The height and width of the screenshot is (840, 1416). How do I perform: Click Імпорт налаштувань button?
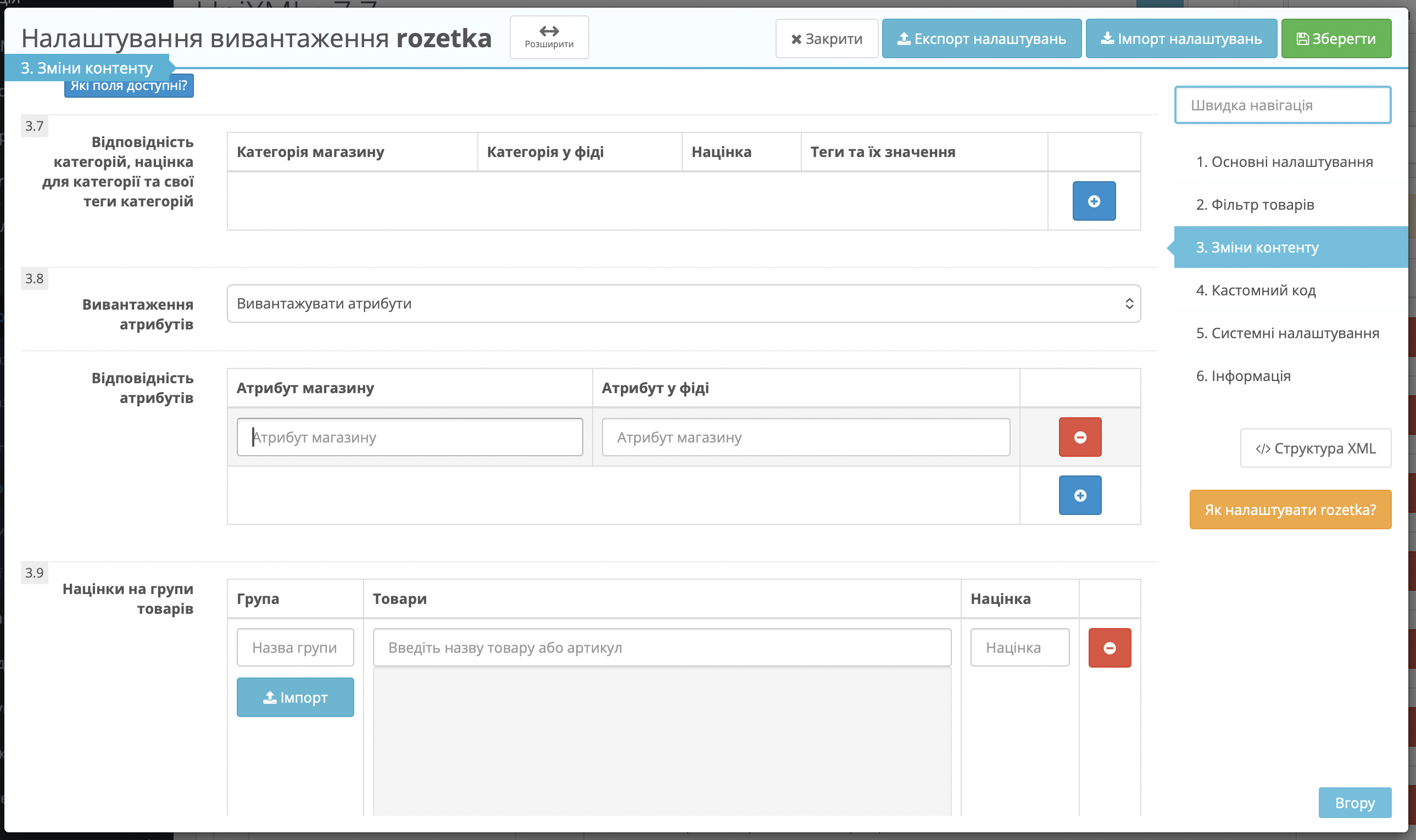pyautogui.click(x=1180, y=38)
